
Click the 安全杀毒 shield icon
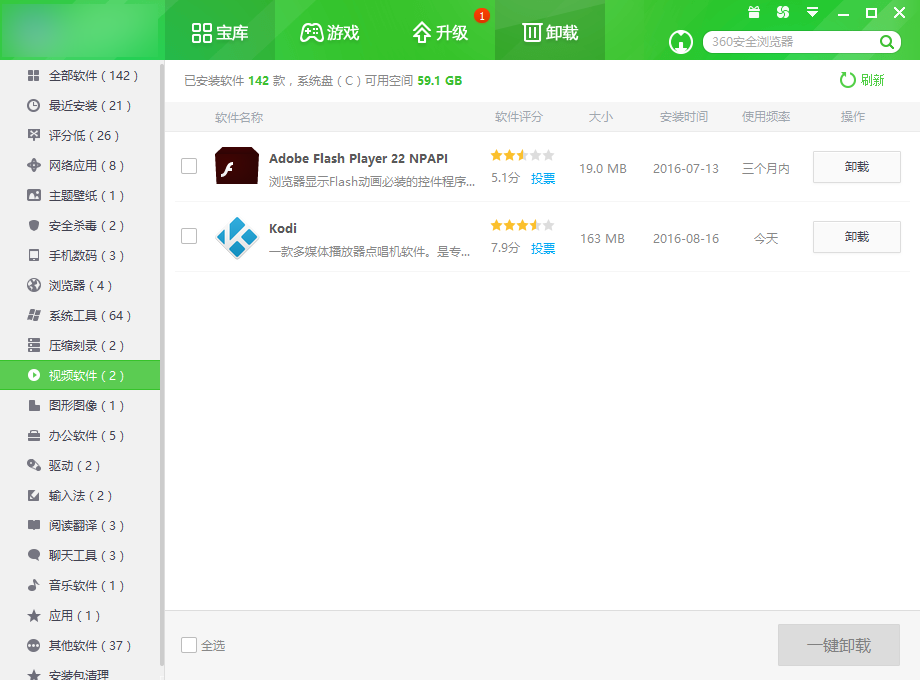point(34,225)
